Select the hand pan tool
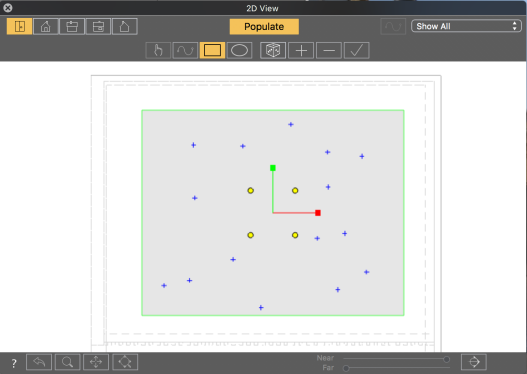Screen dimensions: 527x374 [x=158, y=51]
